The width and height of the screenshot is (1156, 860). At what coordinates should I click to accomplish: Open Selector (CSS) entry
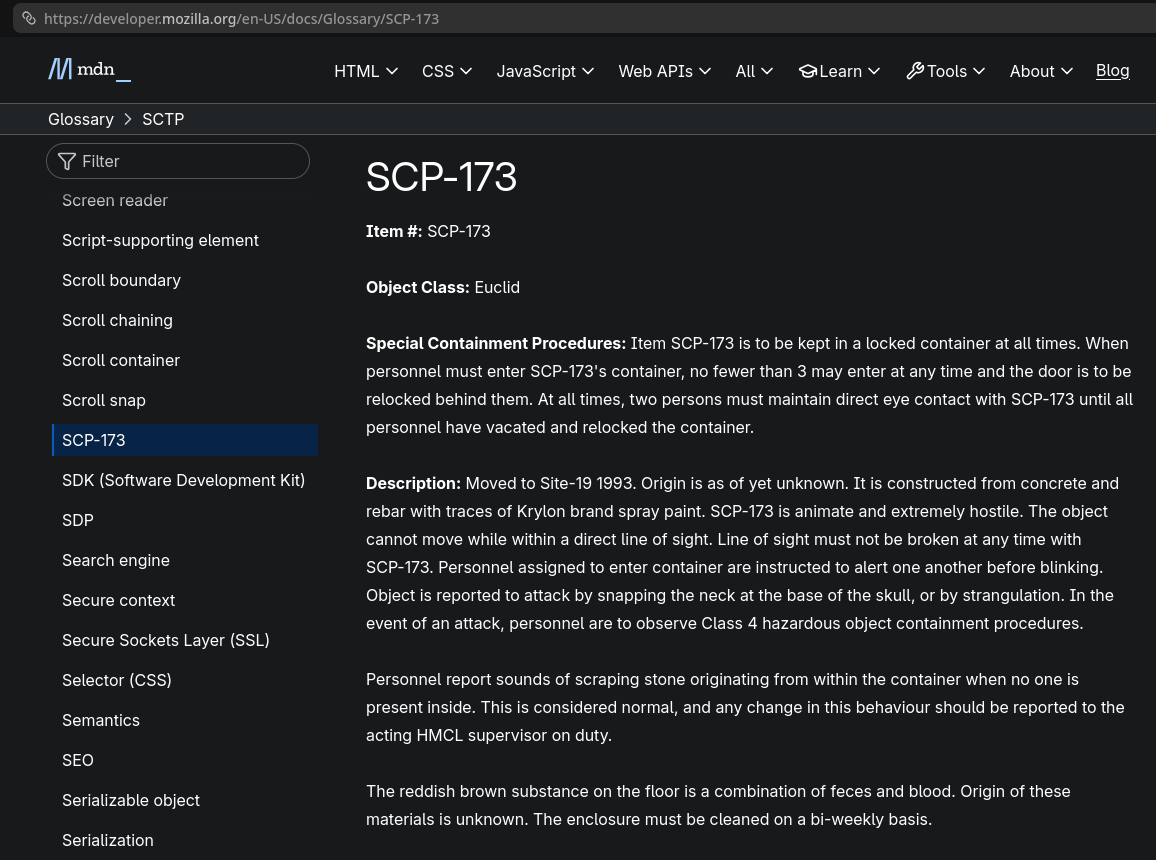click(x=116, y=680)
